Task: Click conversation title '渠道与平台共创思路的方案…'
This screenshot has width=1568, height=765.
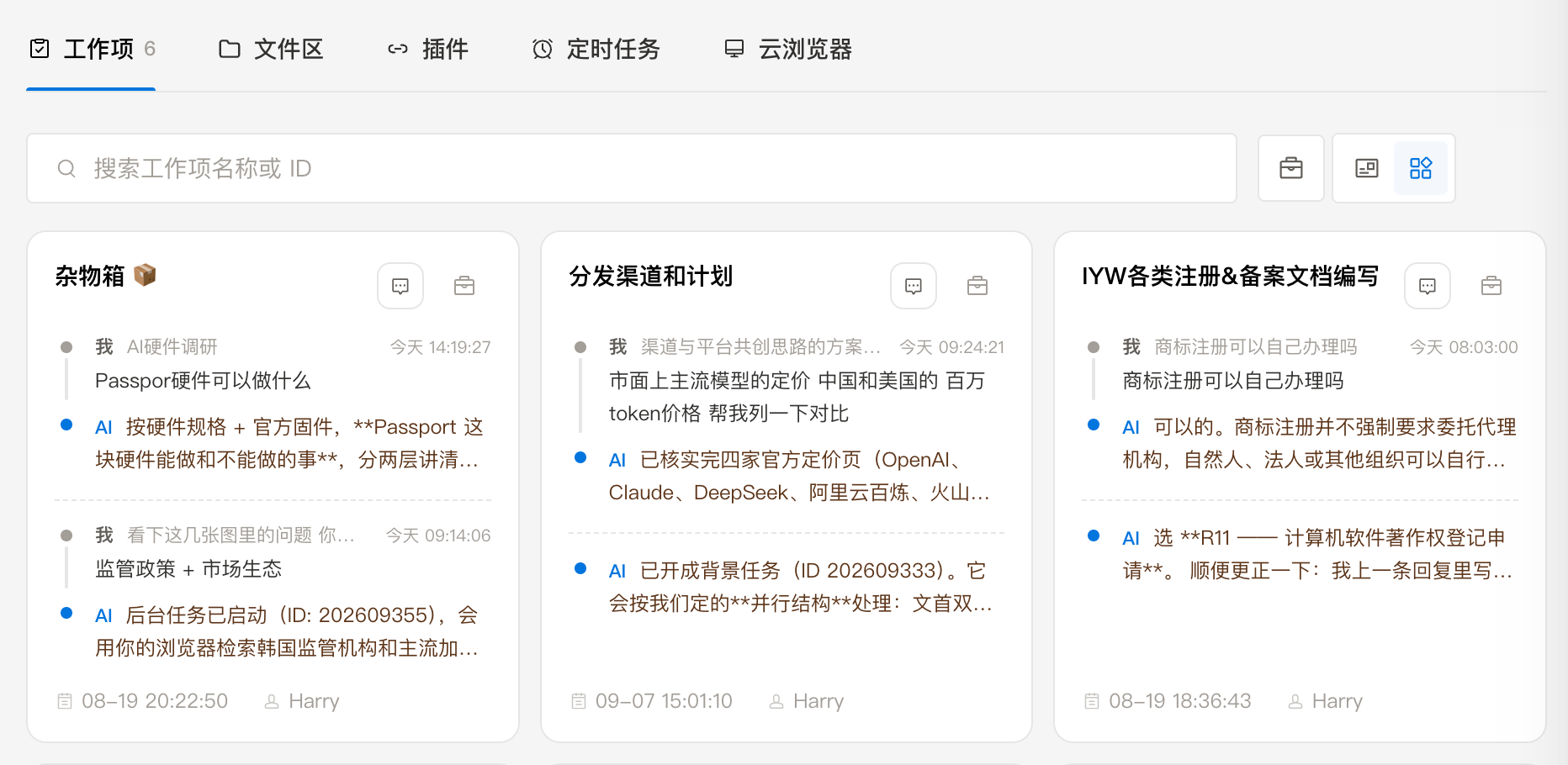Action: [760, 347]
